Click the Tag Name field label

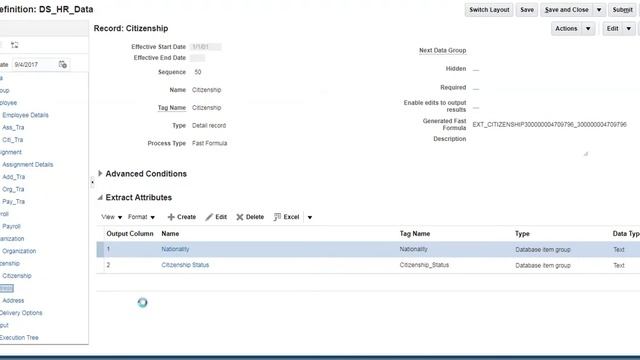point(171,108)
